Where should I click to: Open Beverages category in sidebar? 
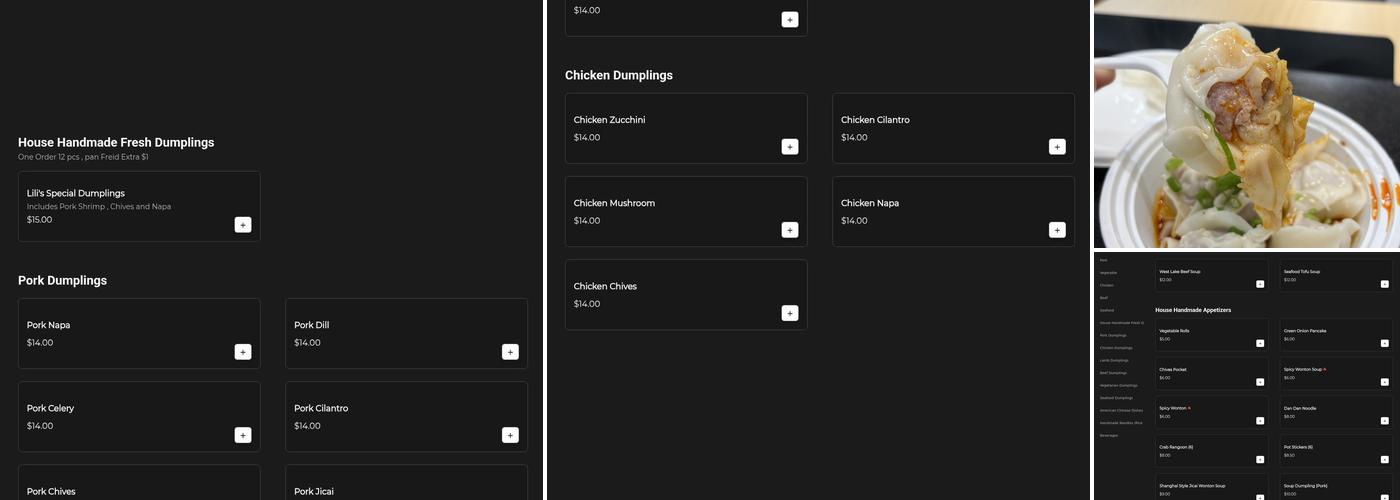click(x=1109, y=435)
